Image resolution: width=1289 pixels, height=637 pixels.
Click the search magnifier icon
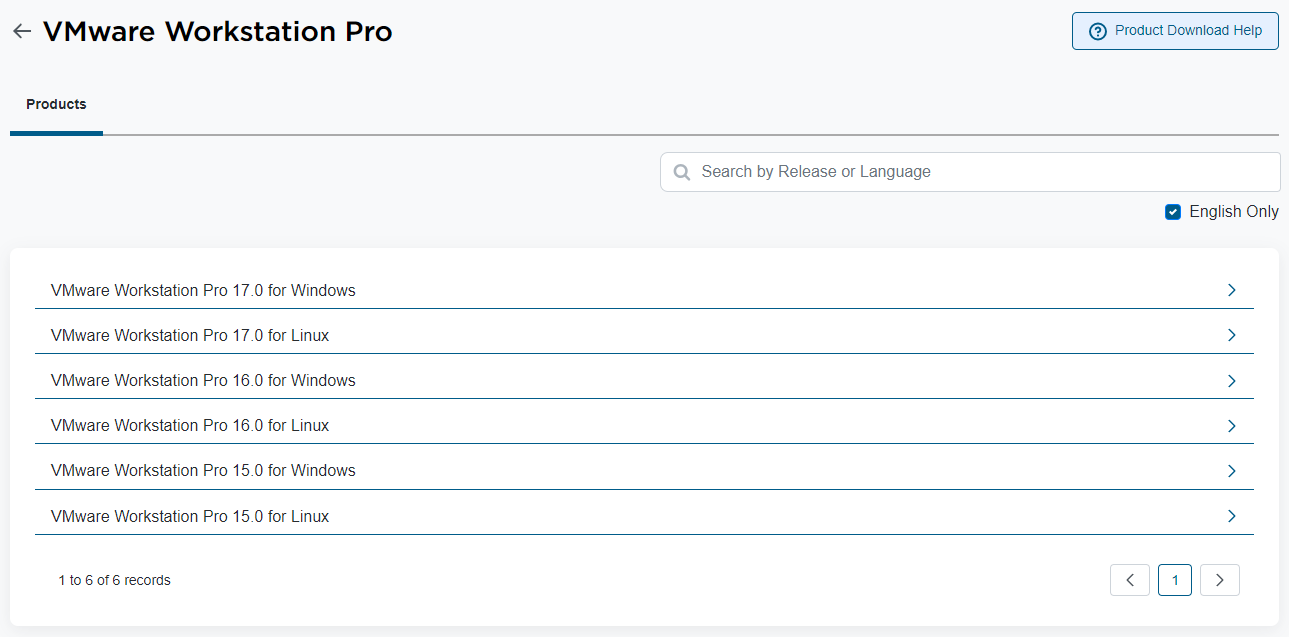point(682,172)
